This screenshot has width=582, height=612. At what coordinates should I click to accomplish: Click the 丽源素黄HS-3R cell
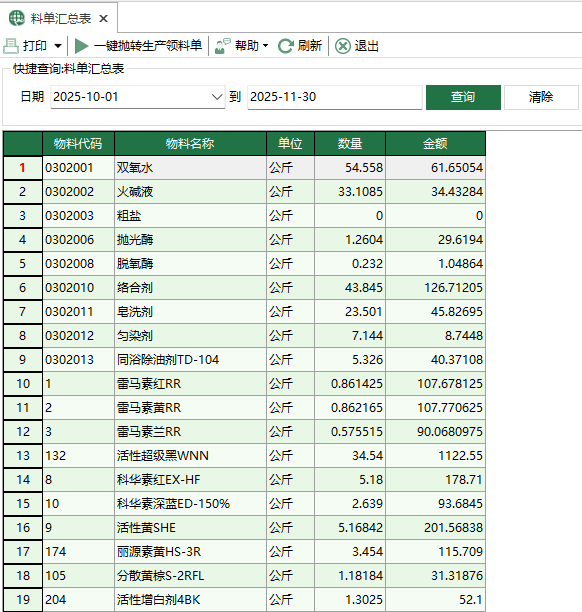[190, 552]
